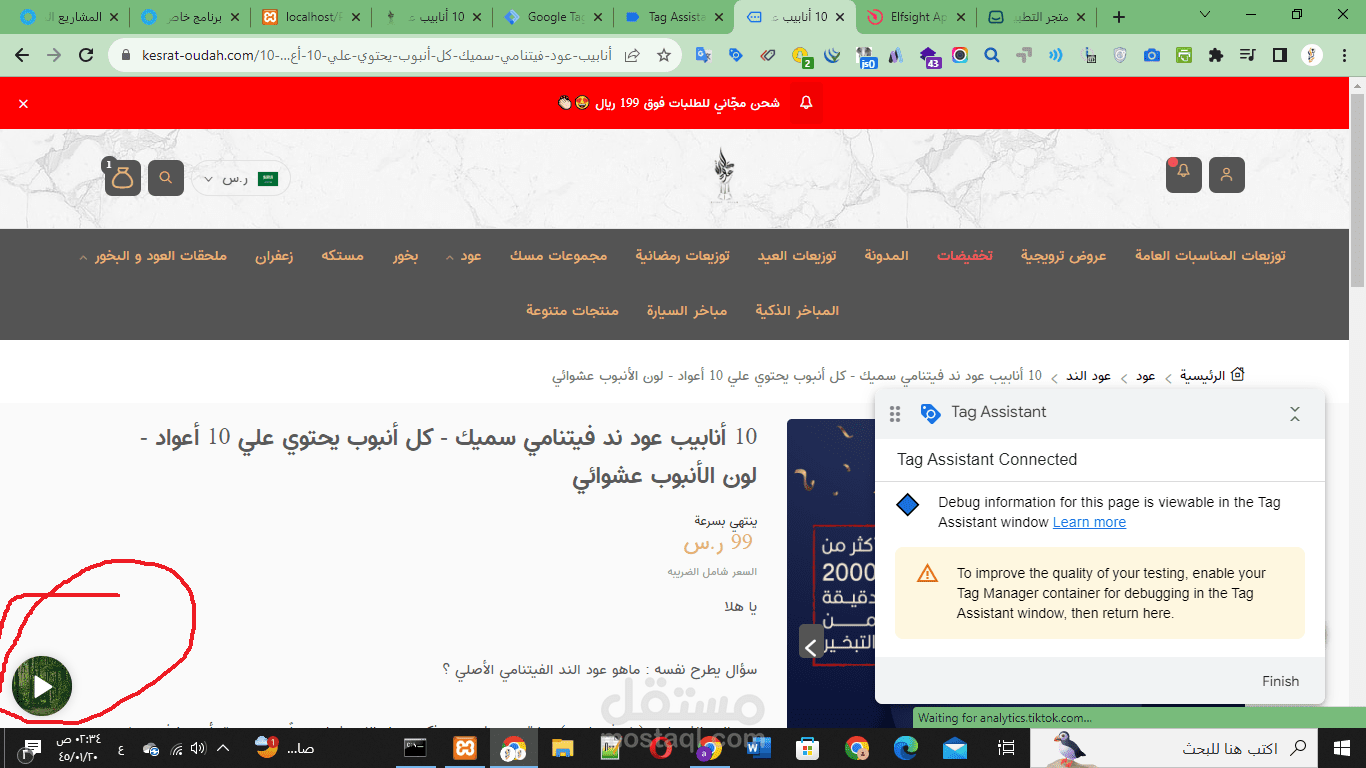Reload the page
Viewport: 1366px width, 768px height.
click(x=86, y=56)
